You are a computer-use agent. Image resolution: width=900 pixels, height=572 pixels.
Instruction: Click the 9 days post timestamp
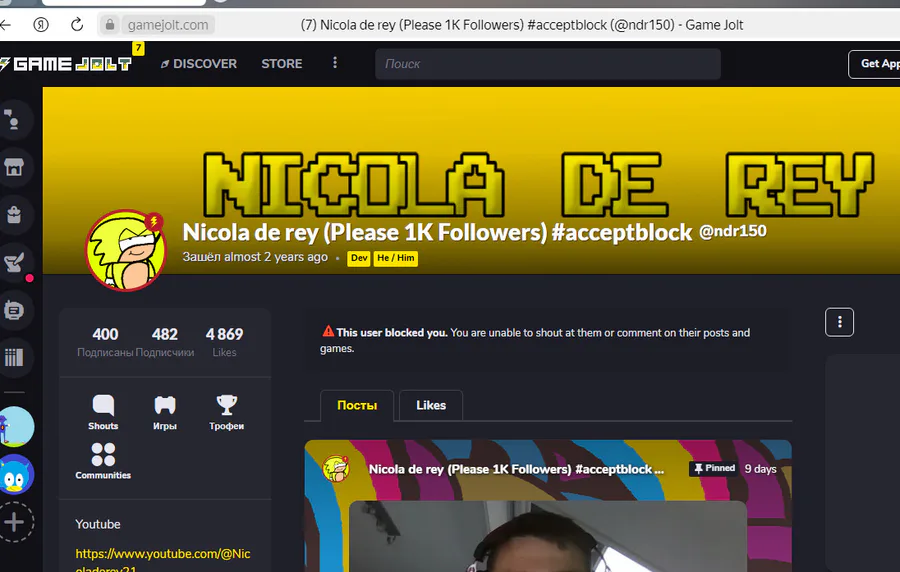(x=761, y=469)
